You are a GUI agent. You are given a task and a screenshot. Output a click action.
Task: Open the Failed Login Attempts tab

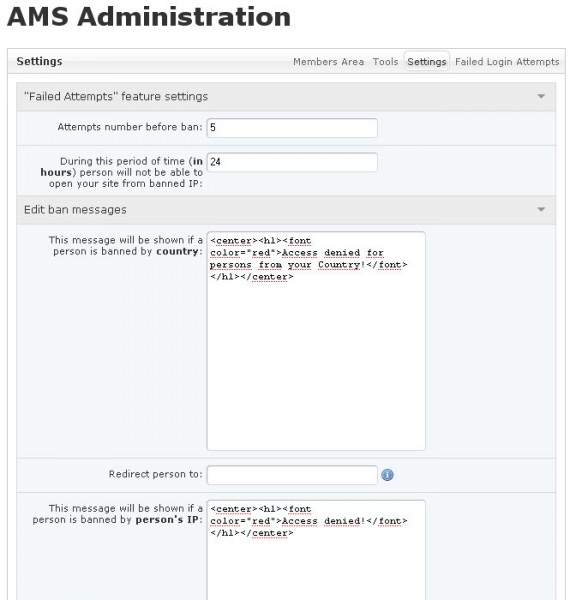pos(507,62)
